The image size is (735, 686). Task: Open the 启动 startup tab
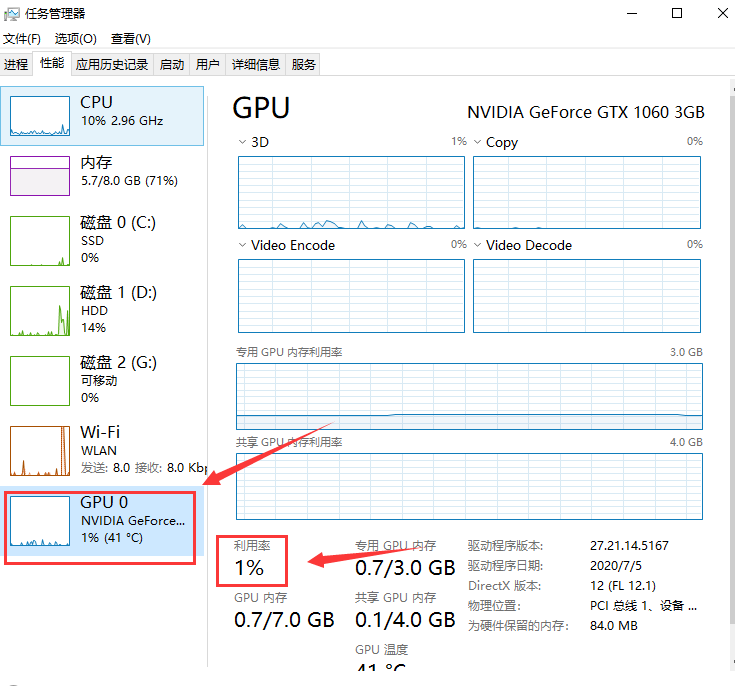pyautogui.click(x=172, y=65)
